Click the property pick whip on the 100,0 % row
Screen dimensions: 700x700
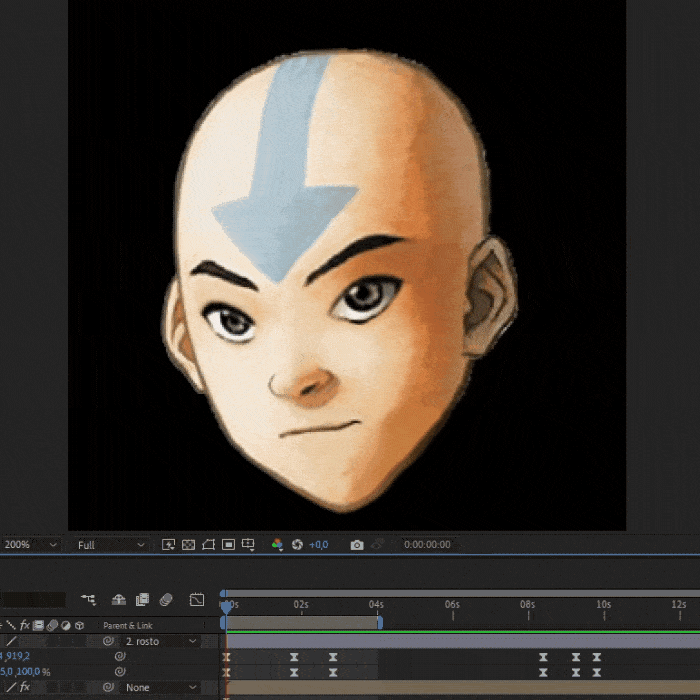tap(120, 672)
